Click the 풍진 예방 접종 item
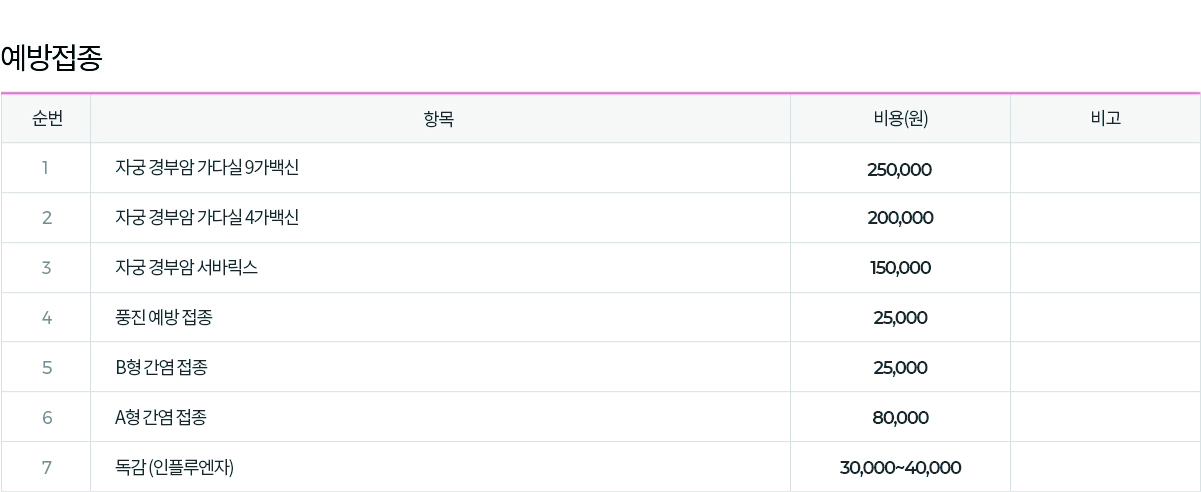The height and width of the screenshot is (492, 1201). tap(164, 318)
